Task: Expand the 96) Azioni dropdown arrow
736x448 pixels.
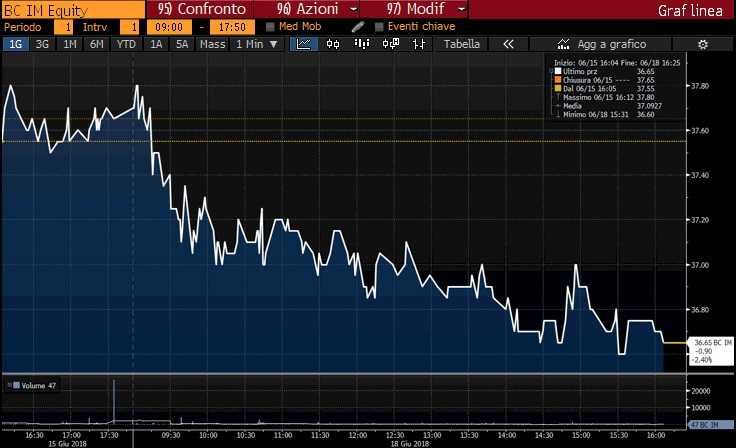Action: [354, 9]
